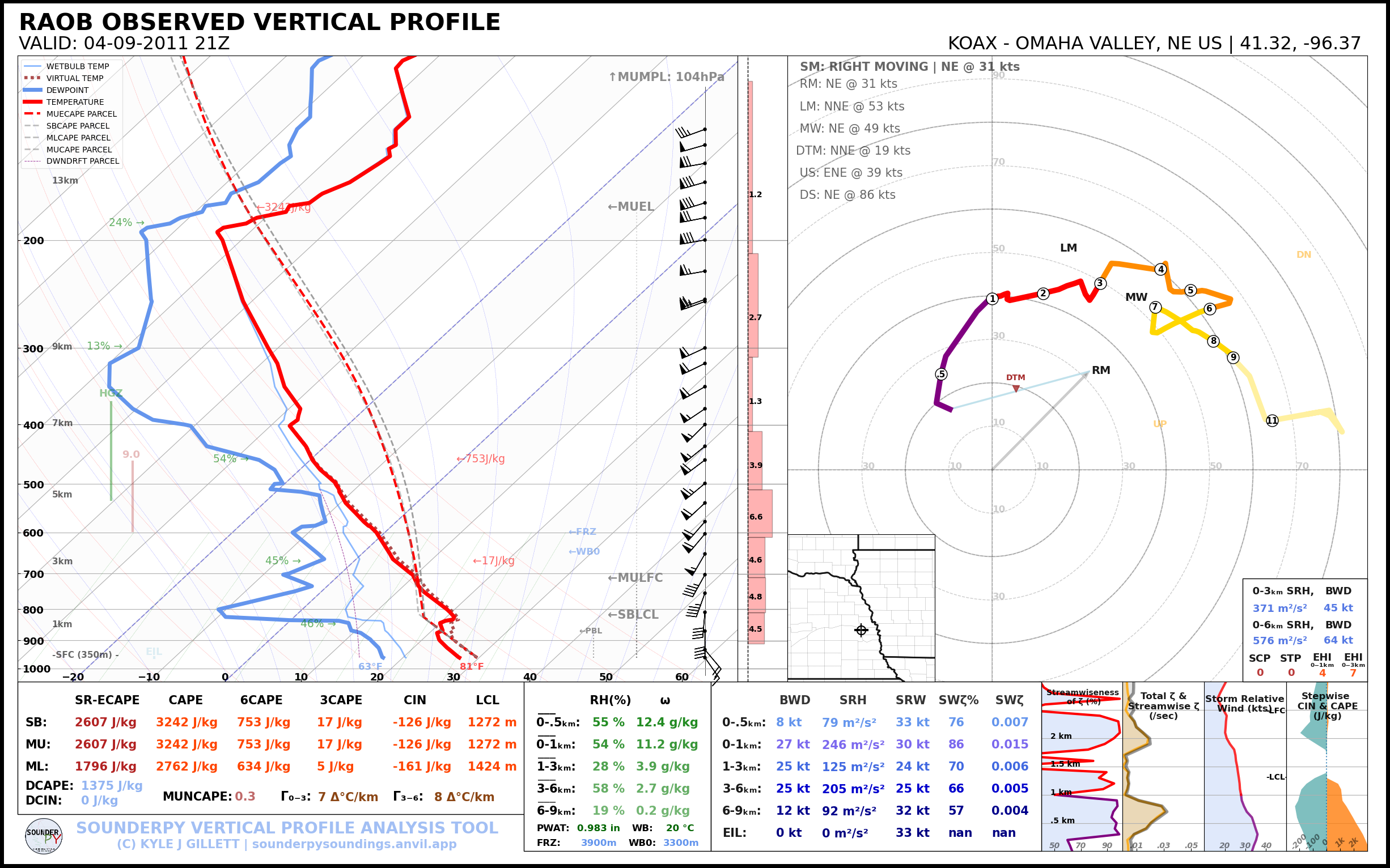The image size is (1390, 868).
Task: Click the SounderPy logo badge
Action: [44, 836]
